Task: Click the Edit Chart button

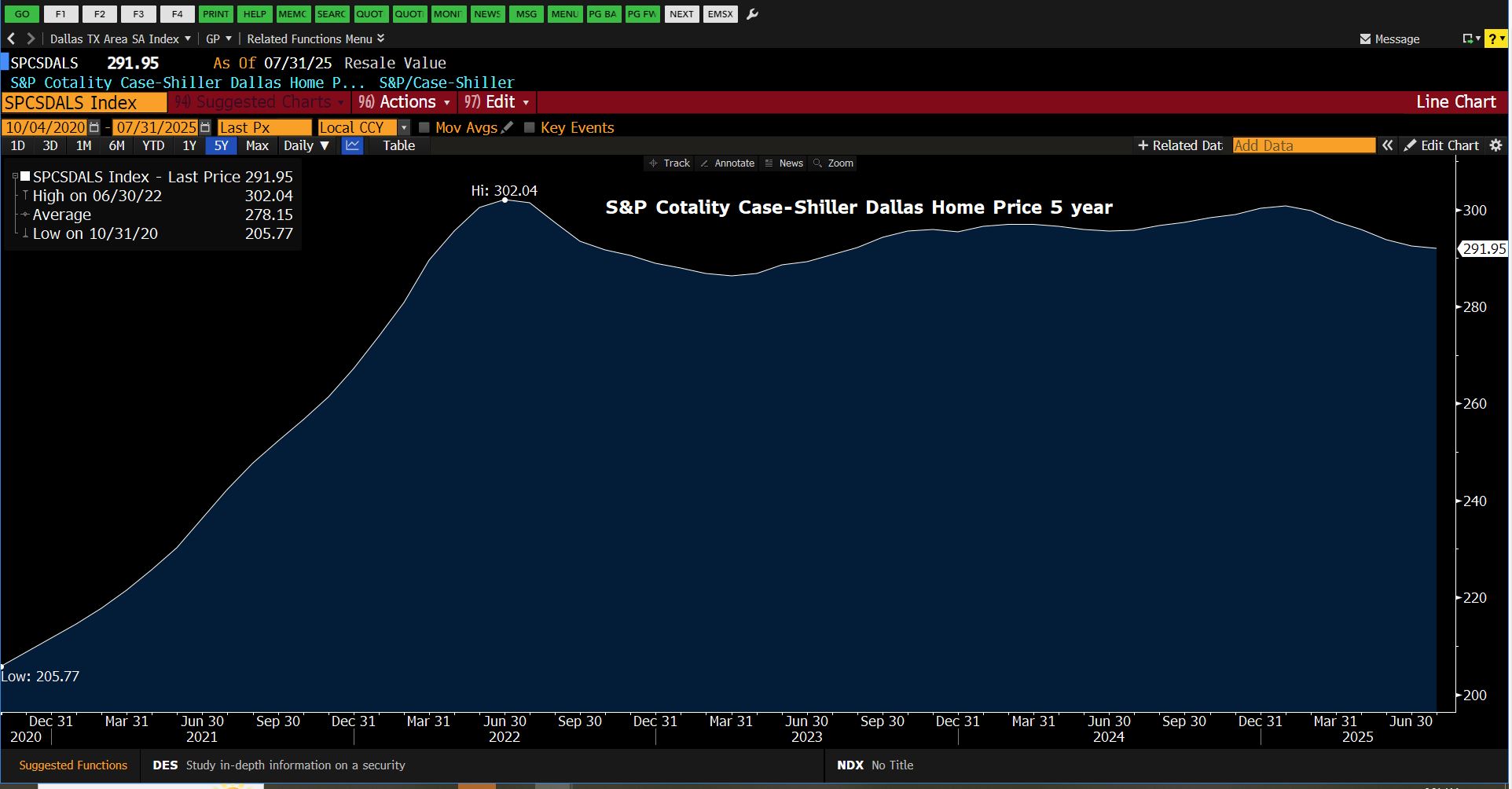Action: (1441, 145)
